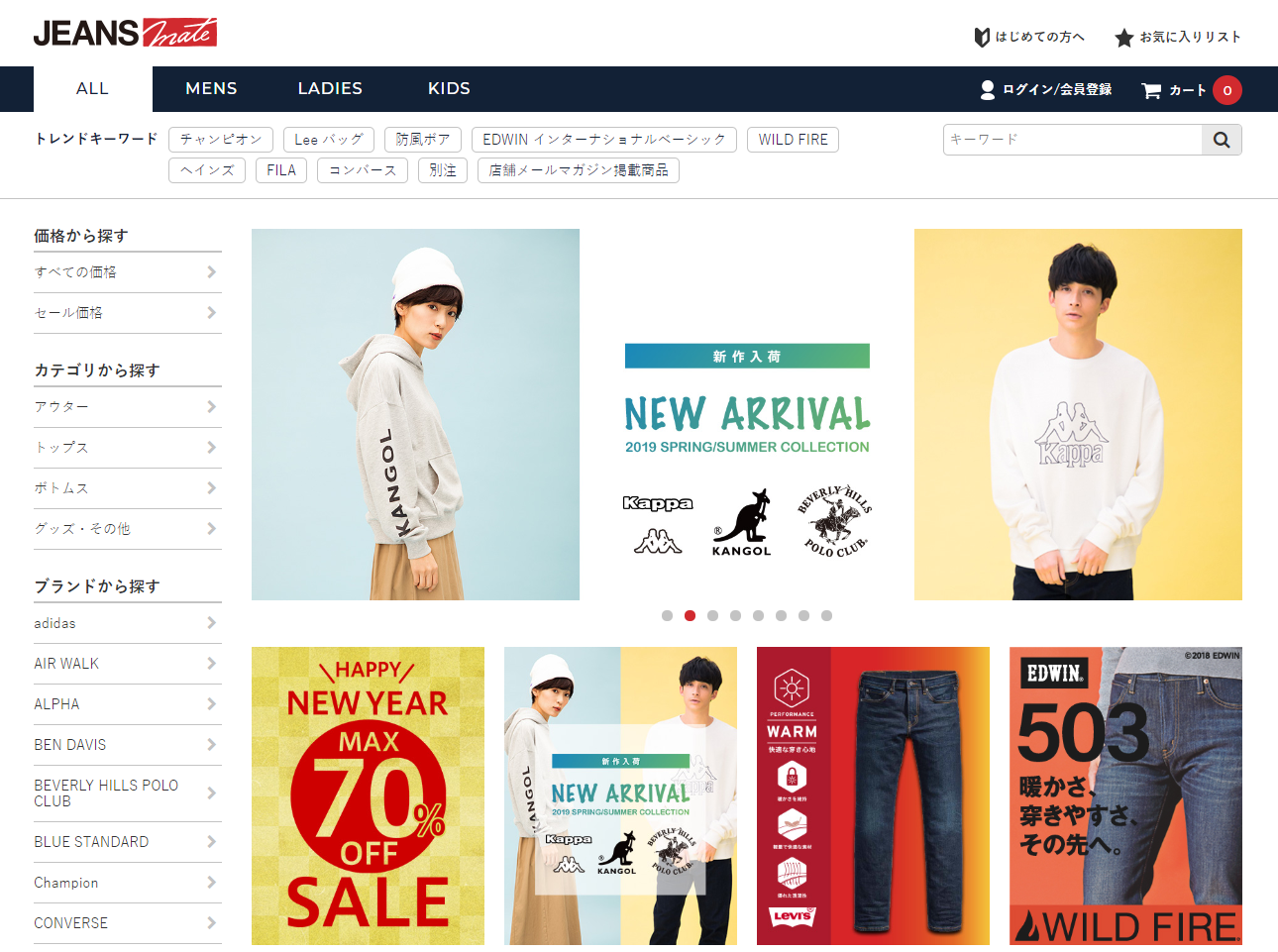Select the active red carousel dot
Image resolution: width=1278 pixels, height=952 pixels.
point(690,616)
